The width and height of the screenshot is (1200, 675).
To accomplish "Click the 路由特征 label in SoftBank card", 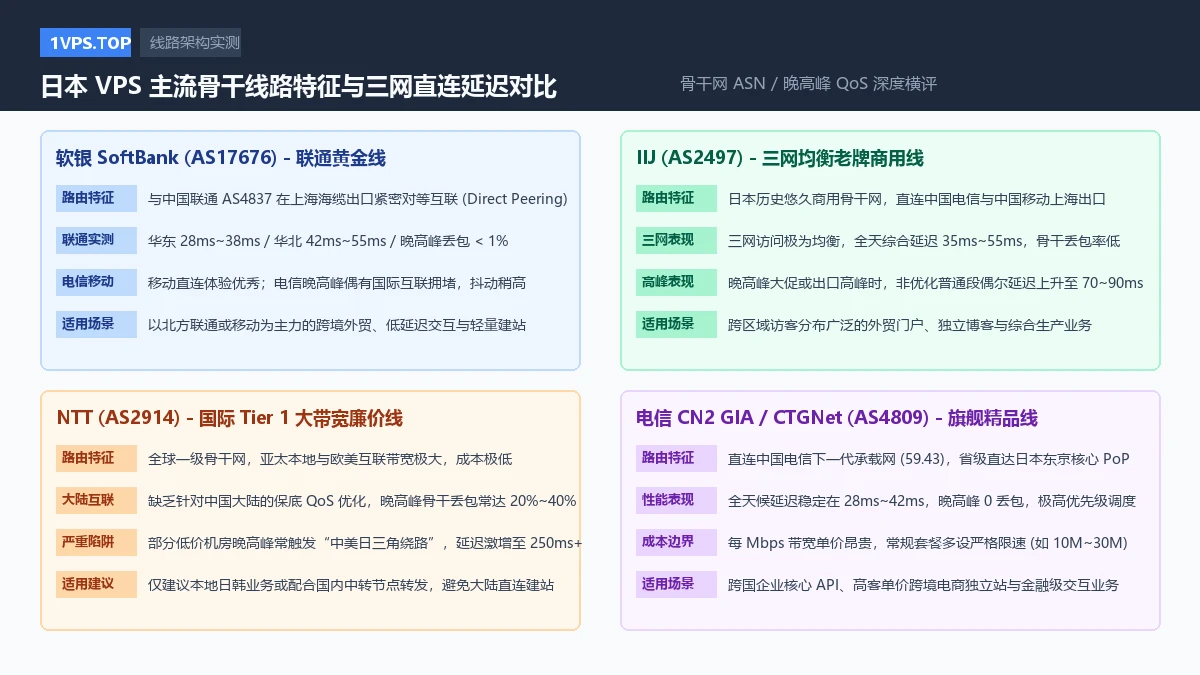I will [x=96, y=198].
